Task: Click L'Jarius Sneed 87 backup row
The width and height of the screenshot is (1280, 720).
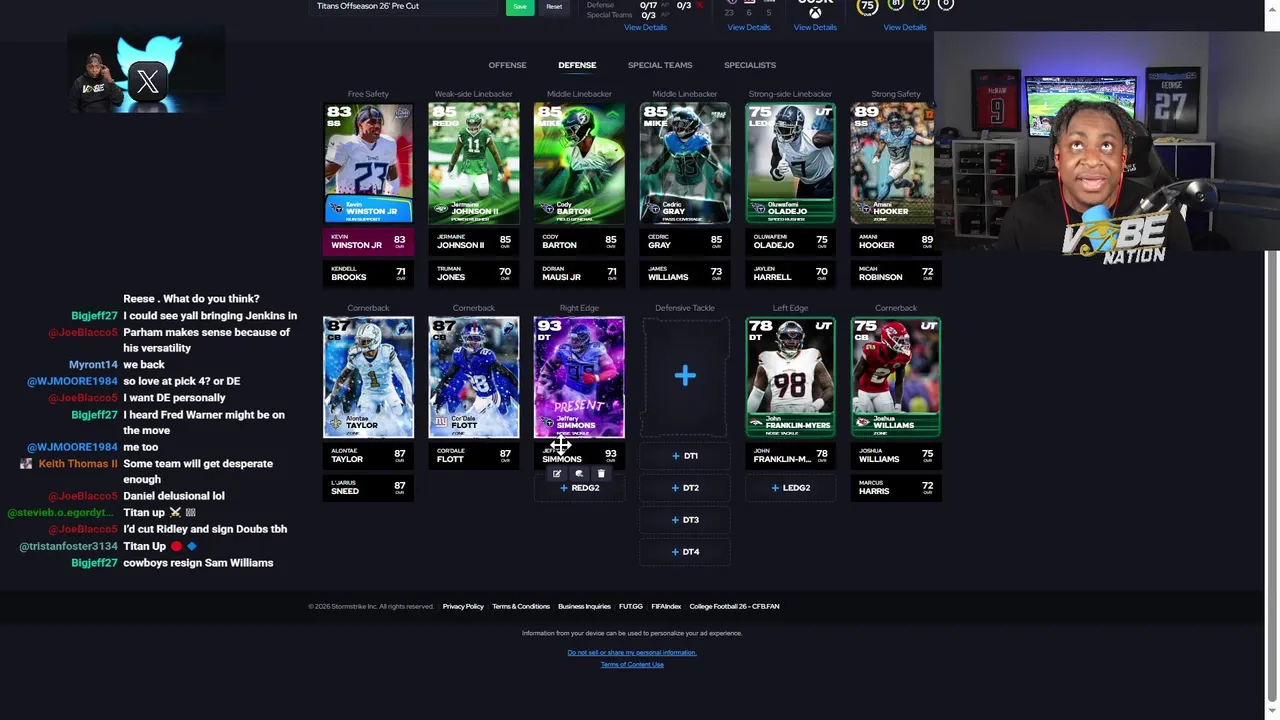Action: tap(368, 487)
